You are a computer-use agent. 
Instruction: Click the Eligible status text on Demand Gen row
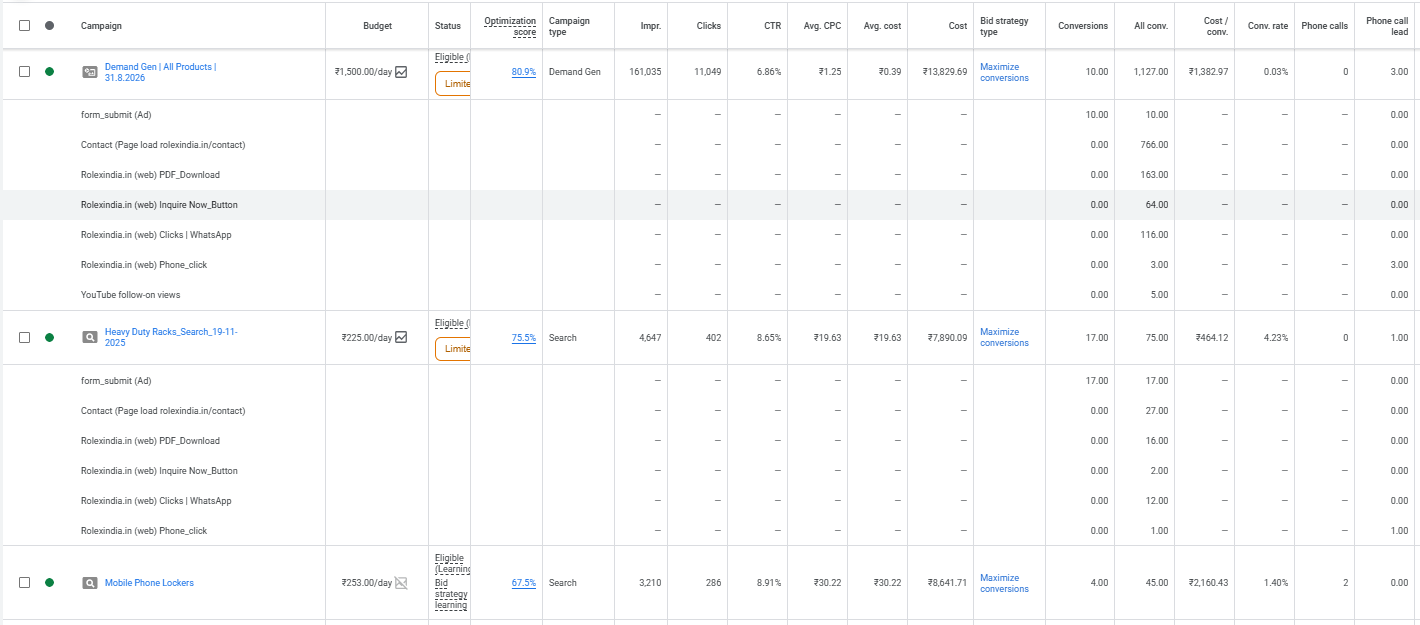pos(452,57)
